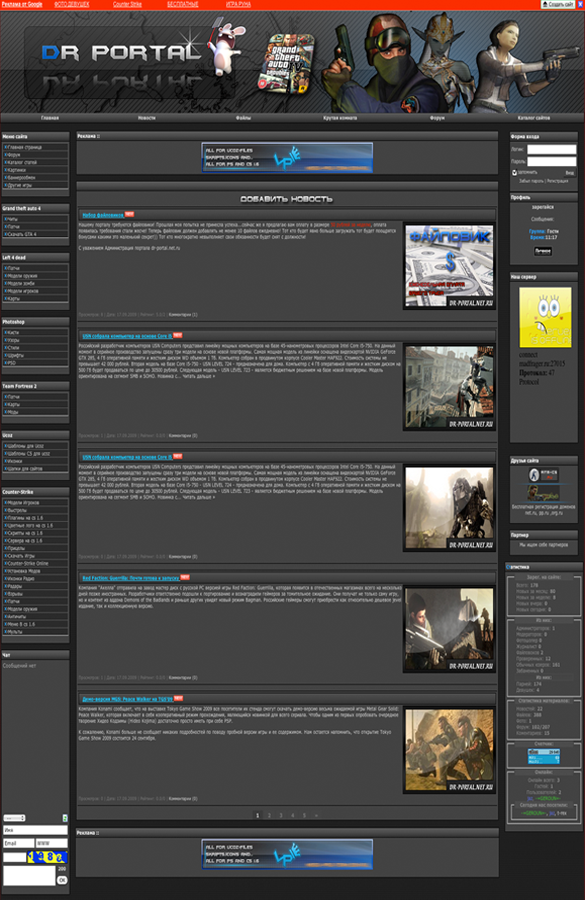The height and width of the screenshot is (900, 585).
Task: Click the second friends-site banner icon
Action: [544, 492]
